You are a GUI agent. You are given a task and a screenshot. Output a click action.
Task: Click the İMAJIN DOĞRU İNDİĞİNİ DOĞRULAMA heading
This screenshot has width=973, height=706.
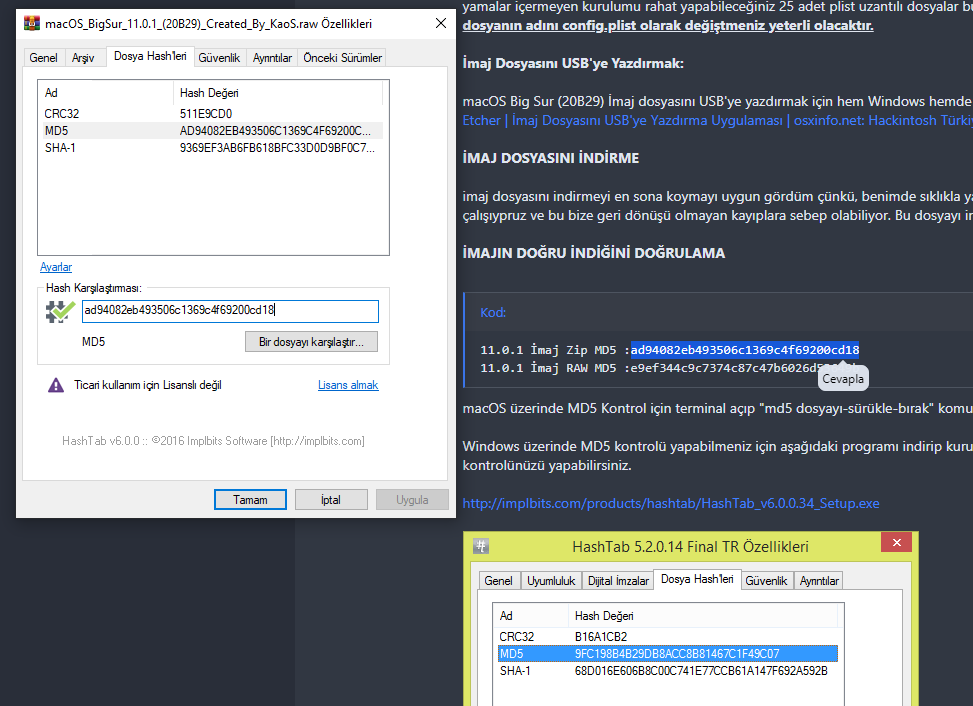[x=593, y=253]
